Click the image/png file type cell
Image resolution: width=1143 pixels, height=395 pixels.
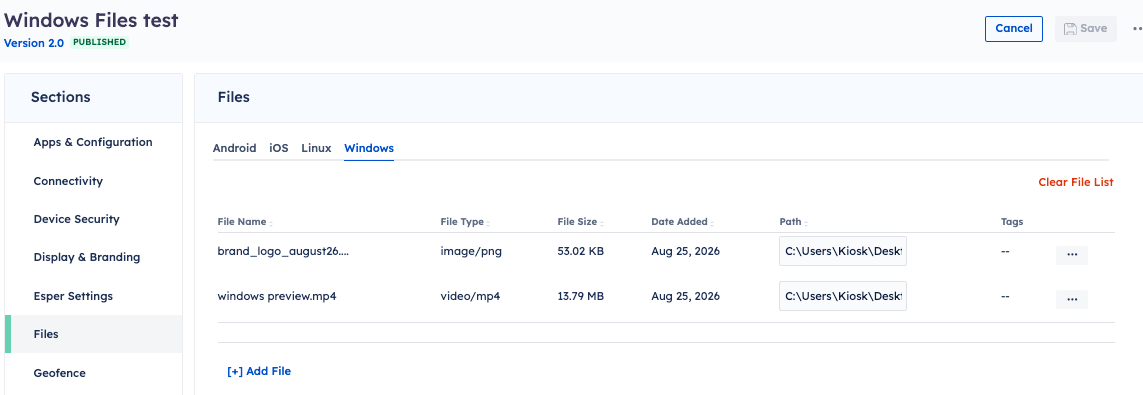(x=471, y=251)
